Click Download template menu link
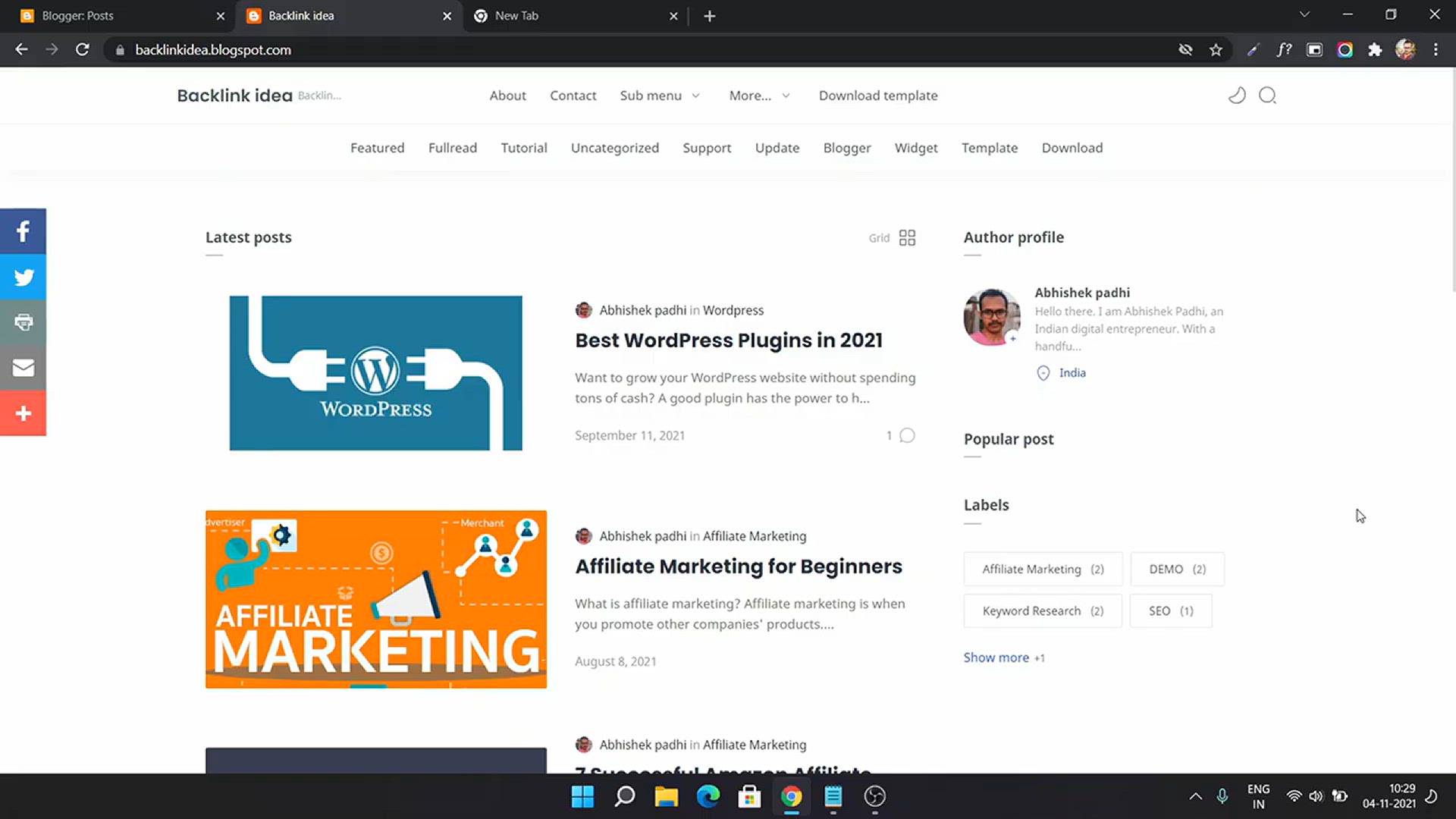 pyautogui.click(x=878, y=96)
